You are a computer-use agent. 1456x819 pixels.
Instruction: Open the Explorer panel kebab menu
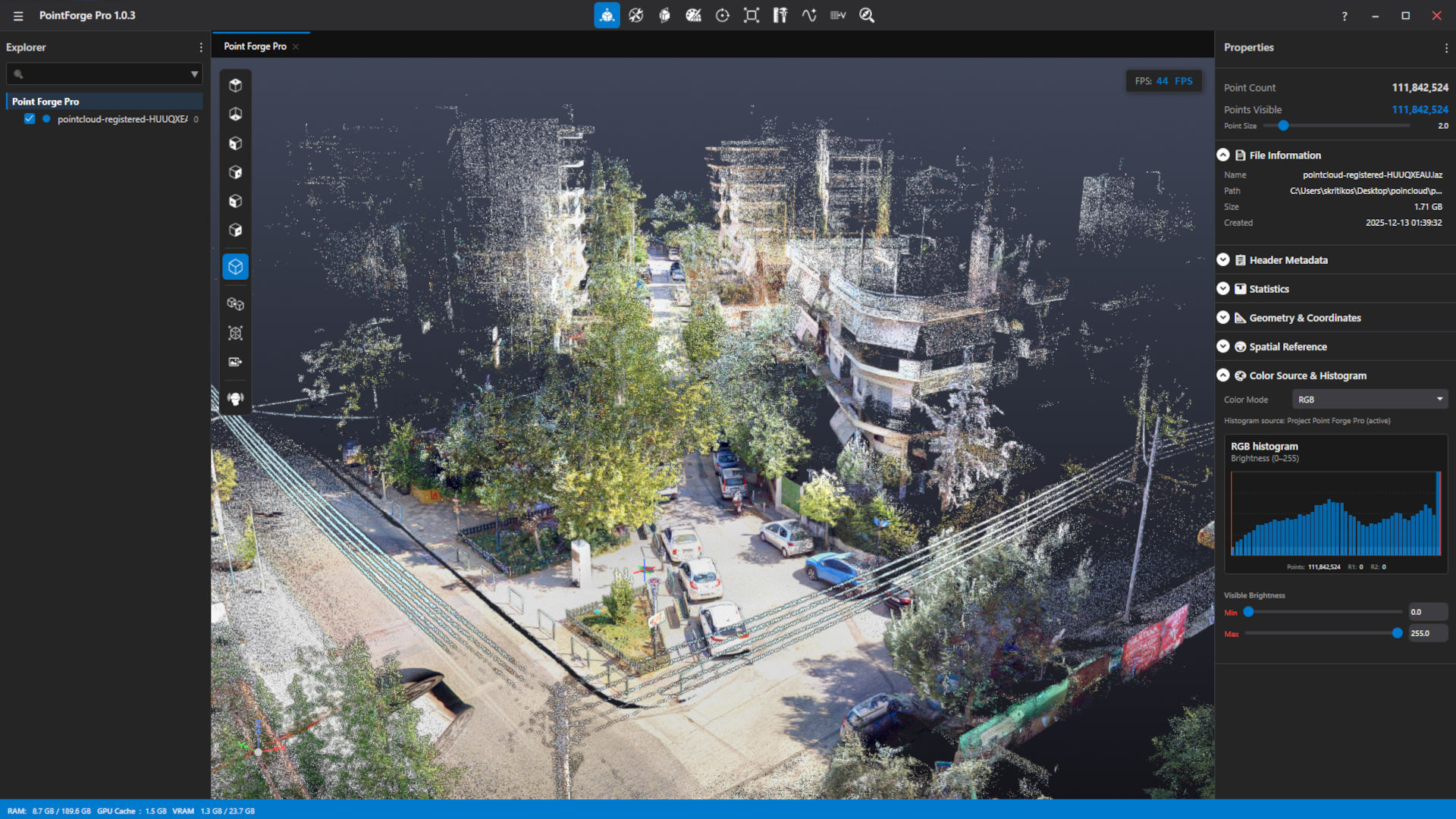click(201, 47)
